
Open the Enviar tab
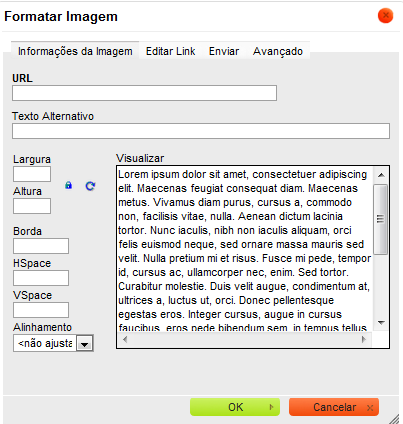(224, 51)
